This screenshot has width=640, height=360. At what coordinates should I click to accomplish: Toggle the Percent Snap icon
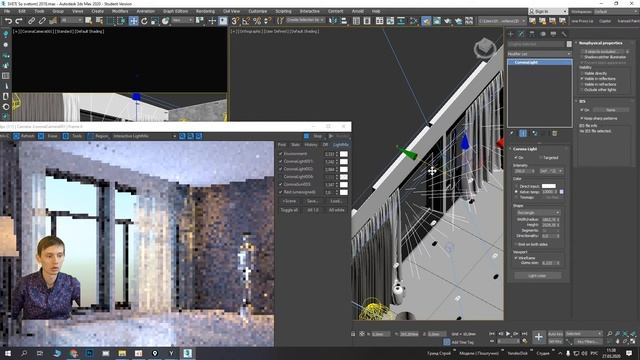point(257,21)
